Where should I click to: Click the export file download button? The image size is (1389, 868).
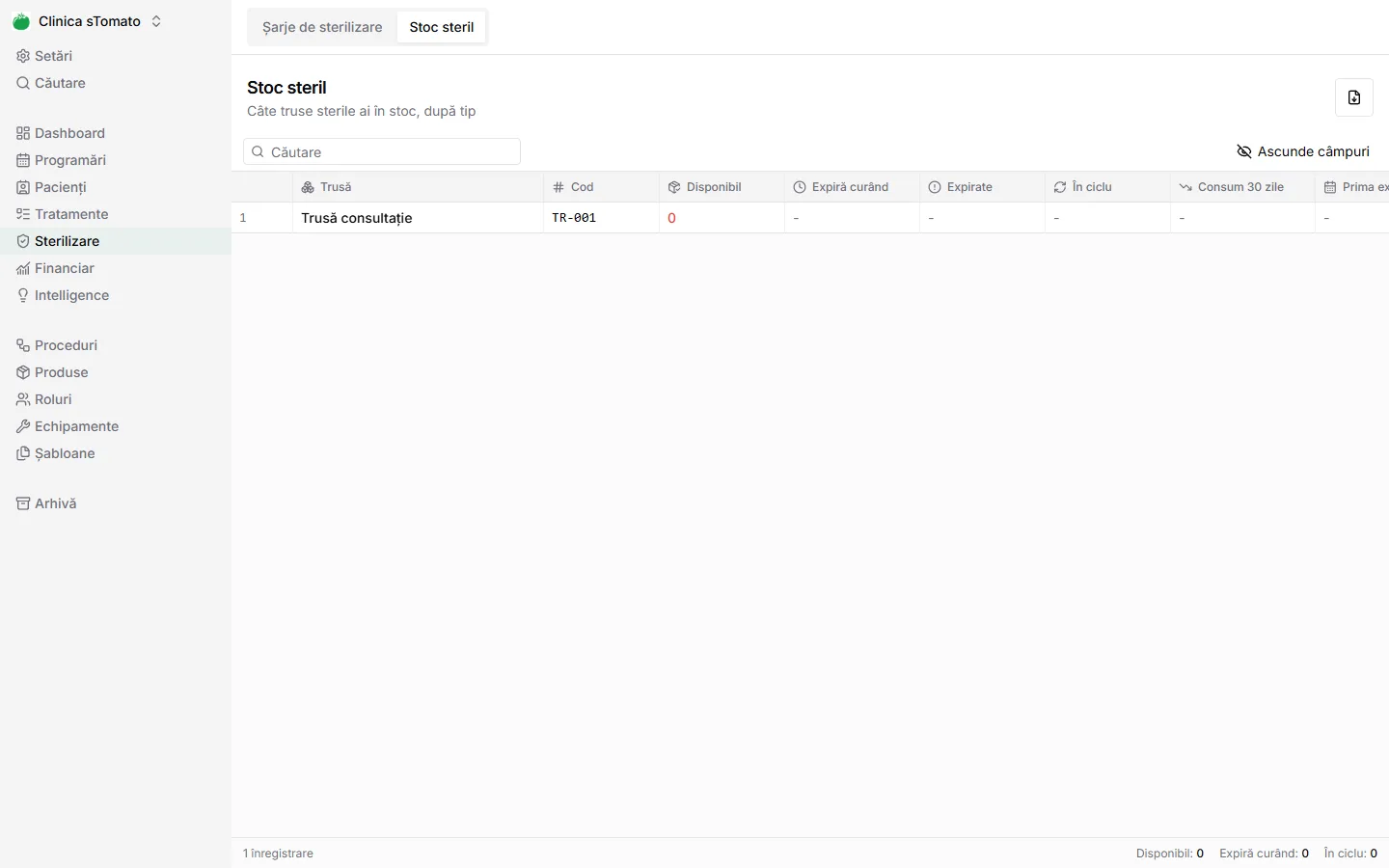click(1354, 97)
